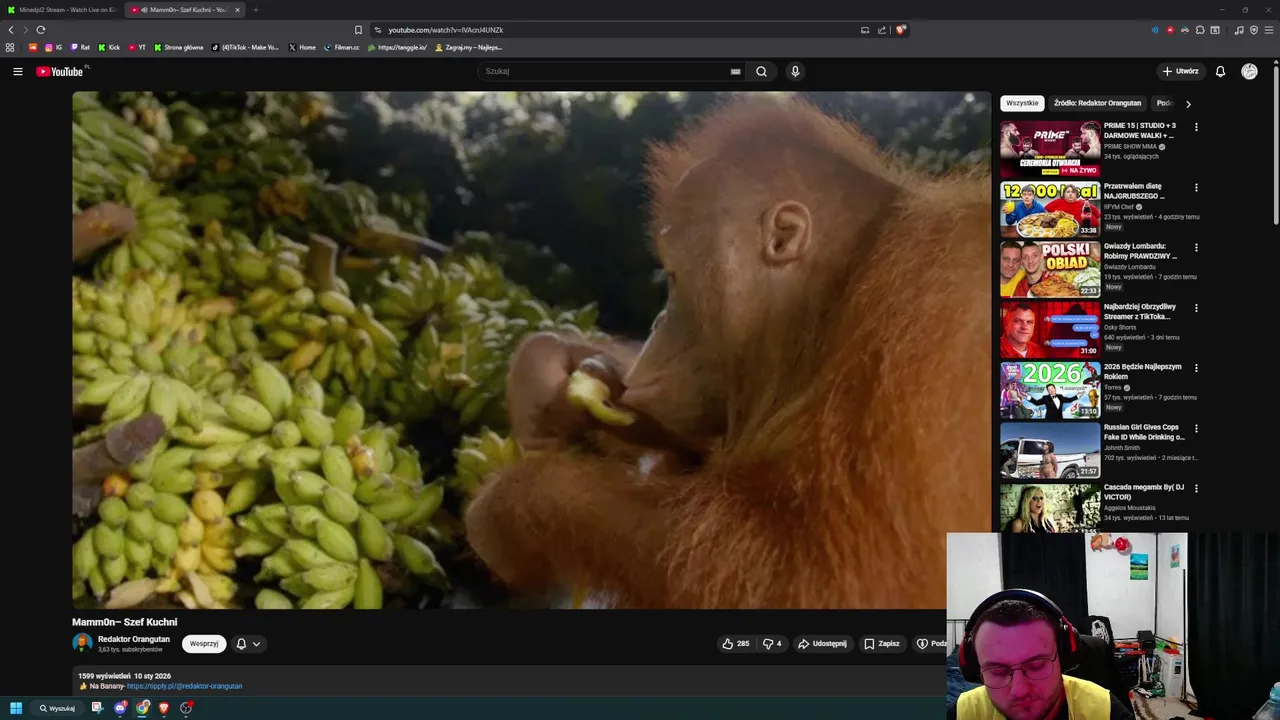Switch to Minedpl2 Stream Kick tab
1280x720 pixels.
62,10
